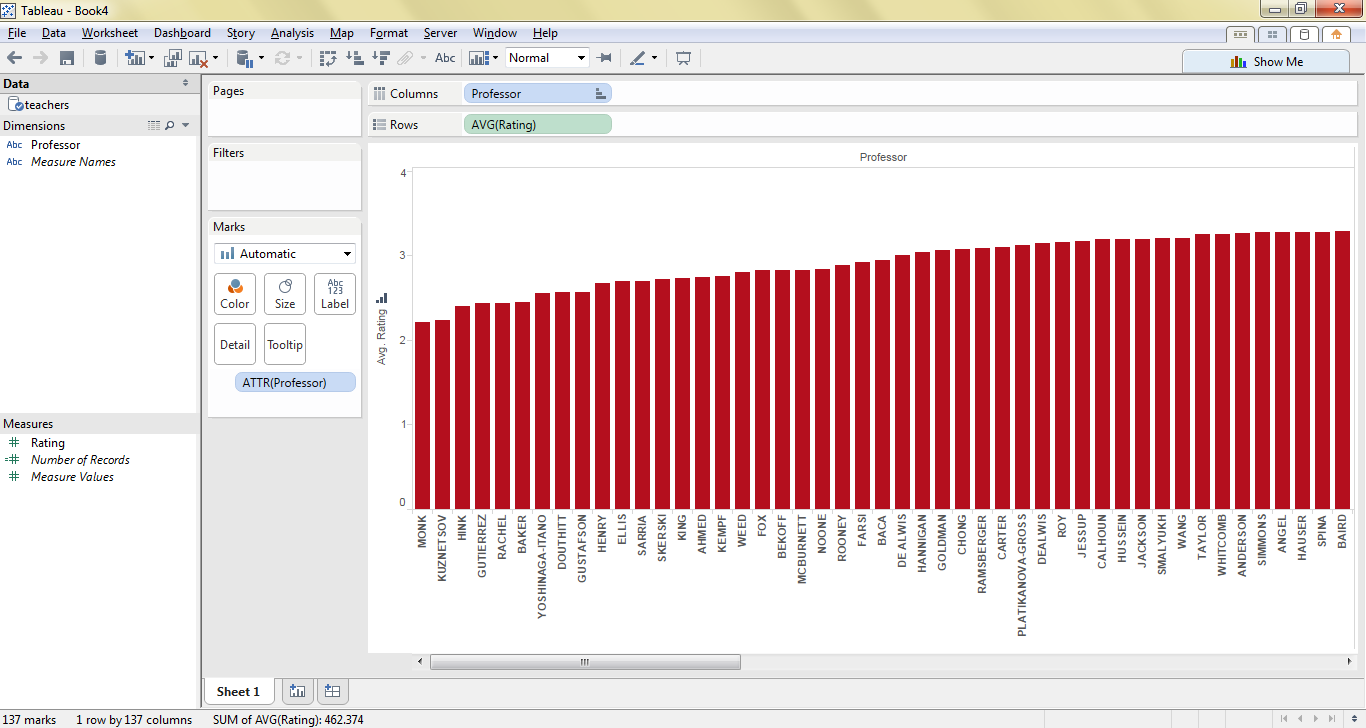Open the Format menu
Viewport: 1366px width, 728px height.
[x=389, y=33]
